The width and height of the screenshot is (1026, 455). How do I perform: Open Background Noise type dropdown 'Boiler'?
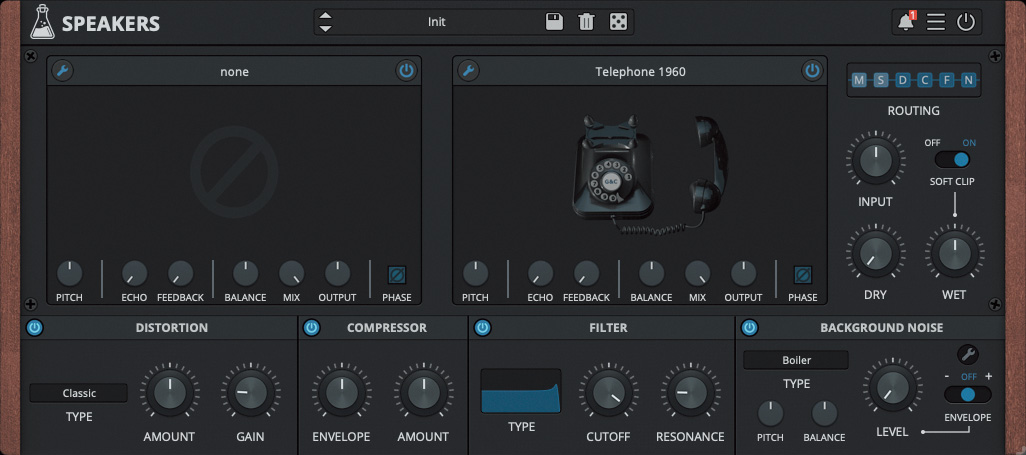point(796,360)
